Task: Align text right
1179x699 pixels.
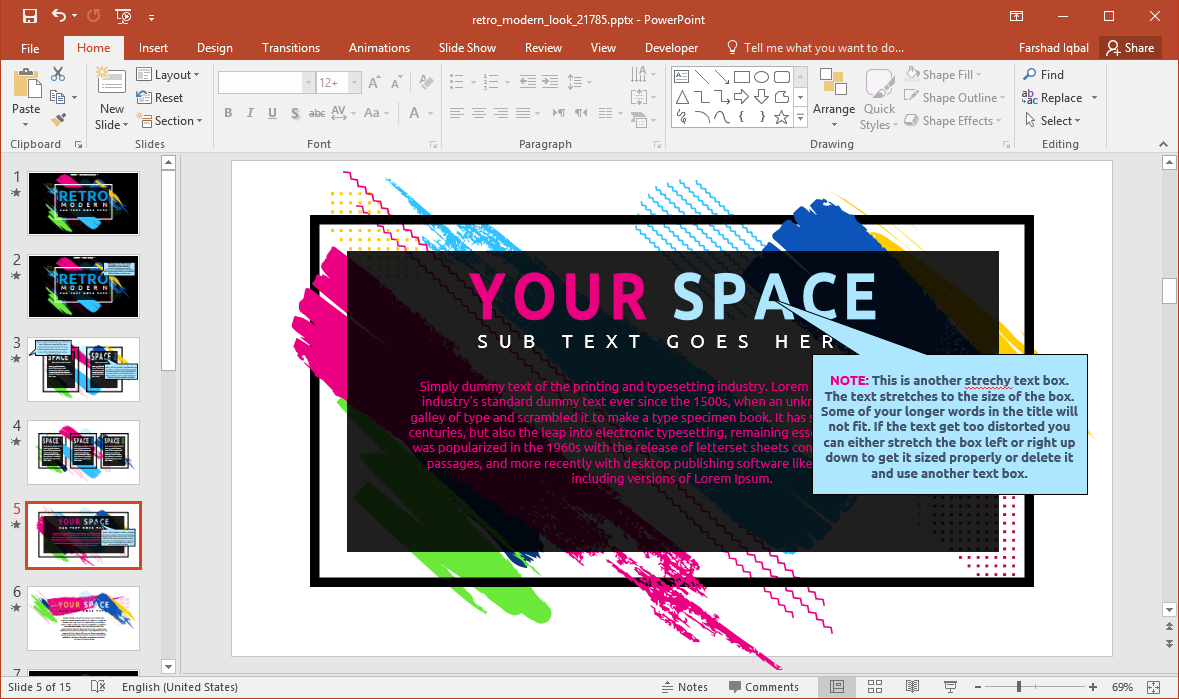Action: [502, 113]
